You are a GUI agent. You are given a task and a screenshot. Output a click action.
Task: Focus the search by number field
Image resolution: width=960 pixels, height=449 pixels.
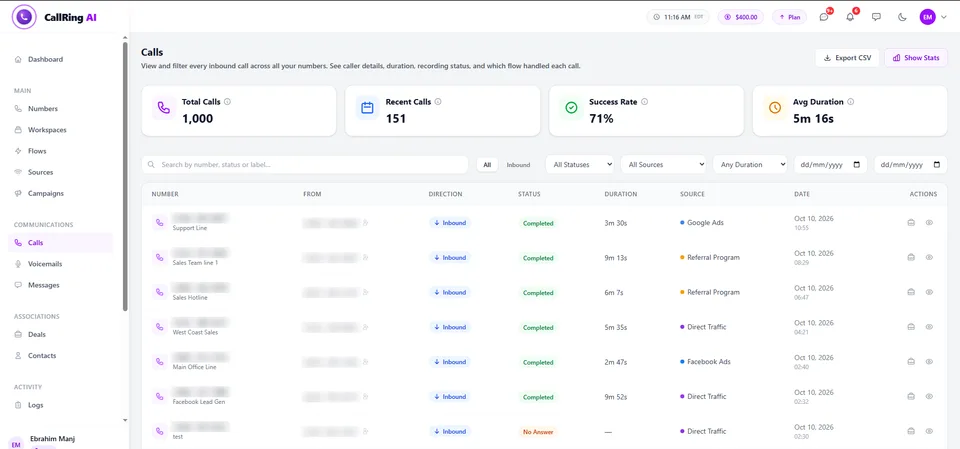tap(305, 165)
